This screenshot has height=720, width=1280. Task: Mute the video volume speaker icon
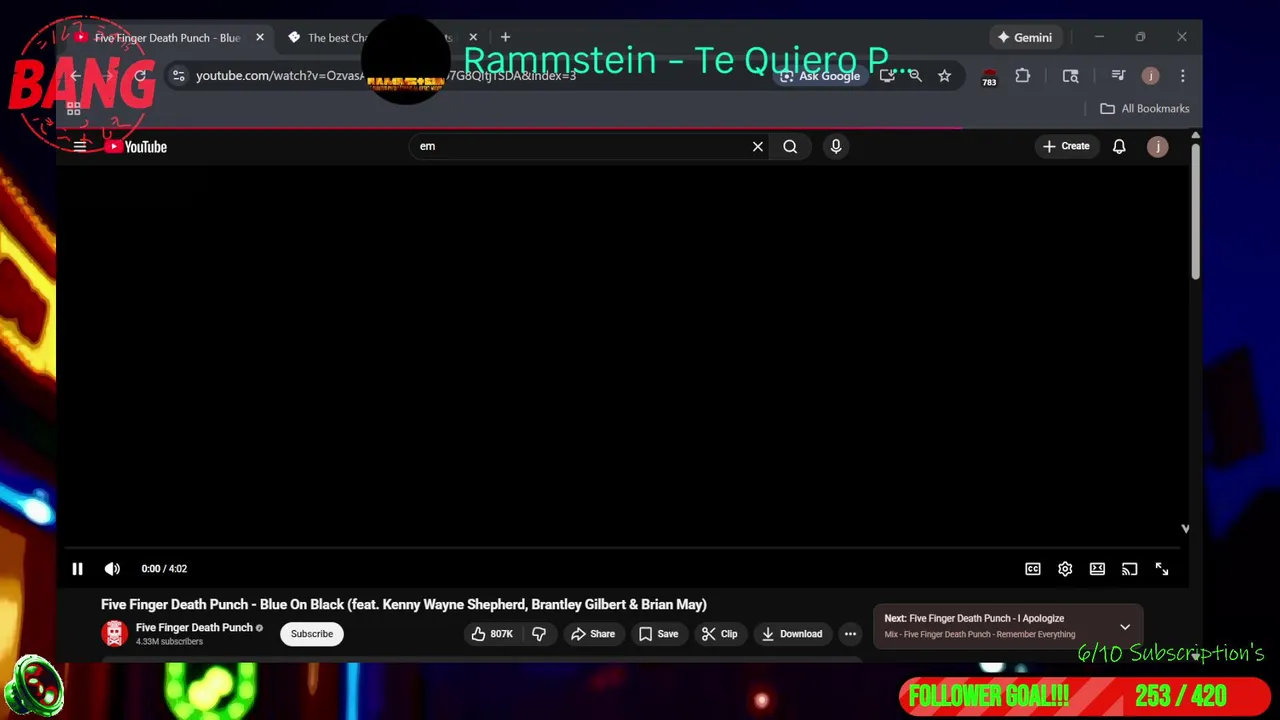pos(112,569)
